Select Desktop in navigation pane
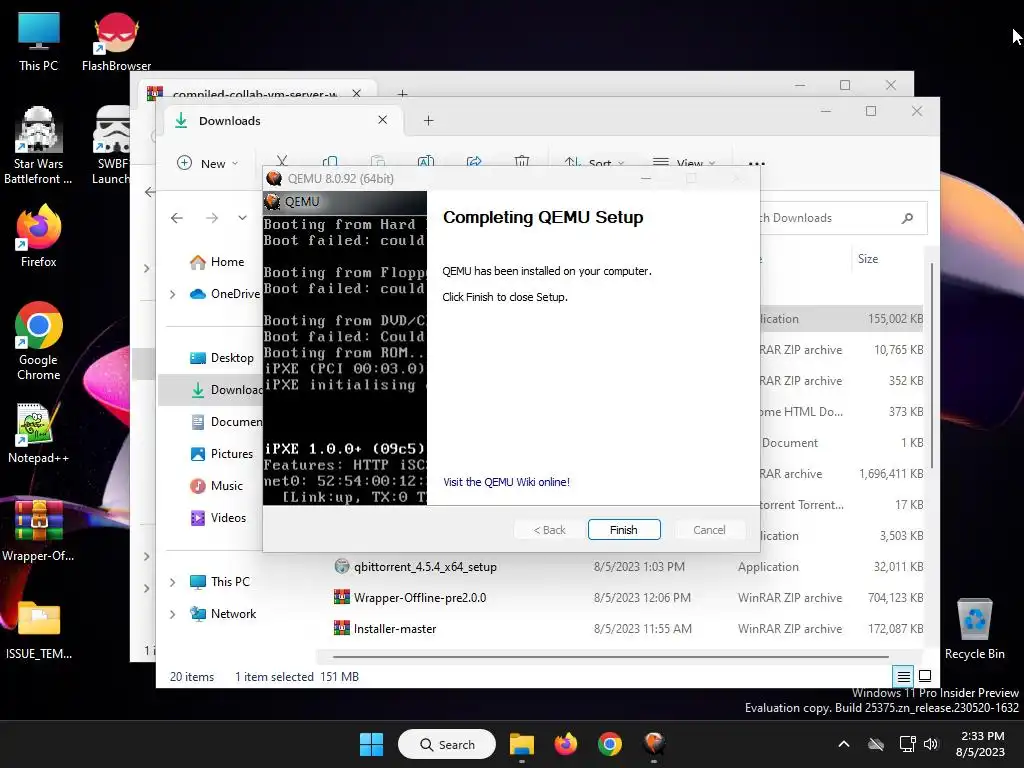 (x=222, y=358)
